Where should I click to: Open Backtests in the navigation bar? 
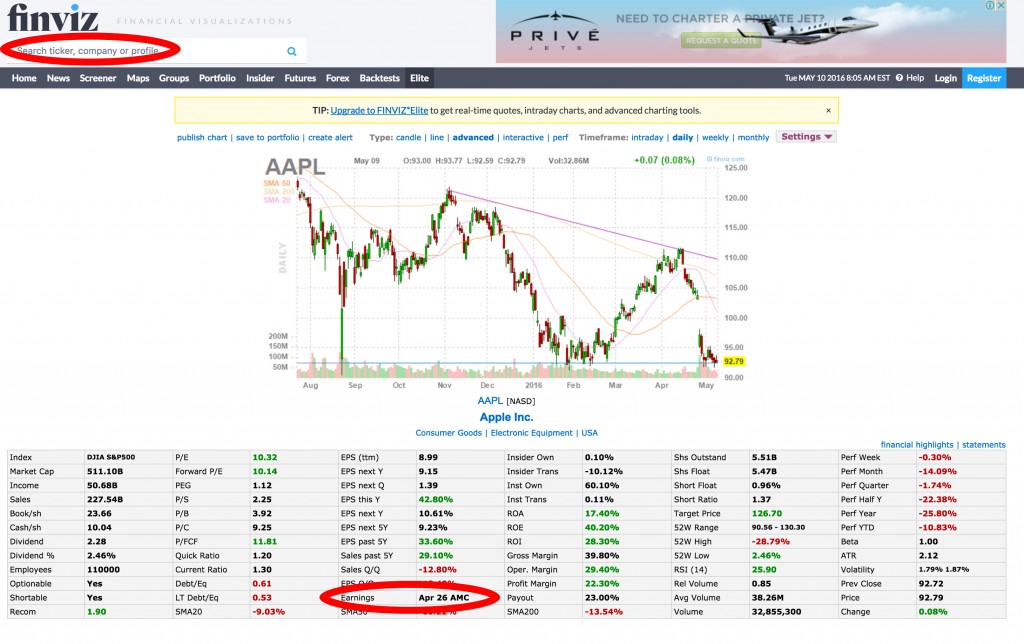[379, 78]
